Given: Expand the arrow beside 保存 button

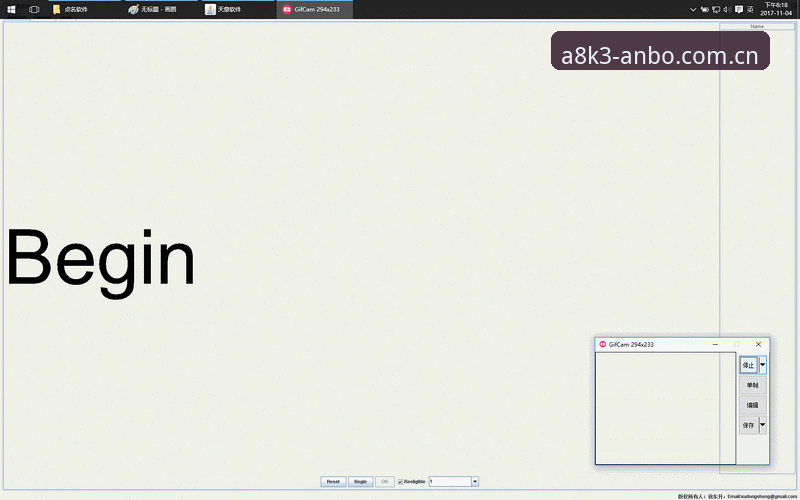Looking at the screenshot, I should tap(763, 424).
